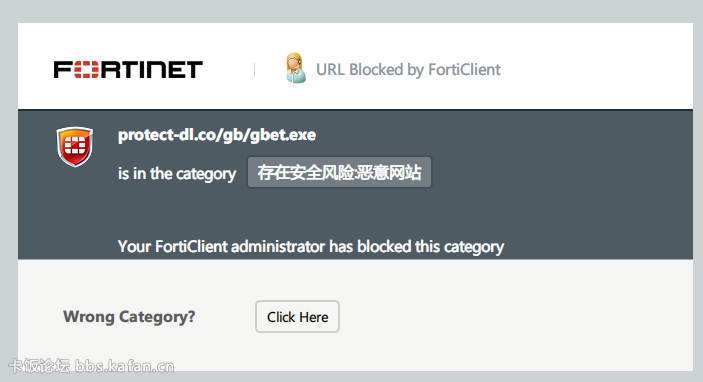Click the kafan forum Chinese watermark characters
Screen dimensions: 703x382
[x=39, y=366]
